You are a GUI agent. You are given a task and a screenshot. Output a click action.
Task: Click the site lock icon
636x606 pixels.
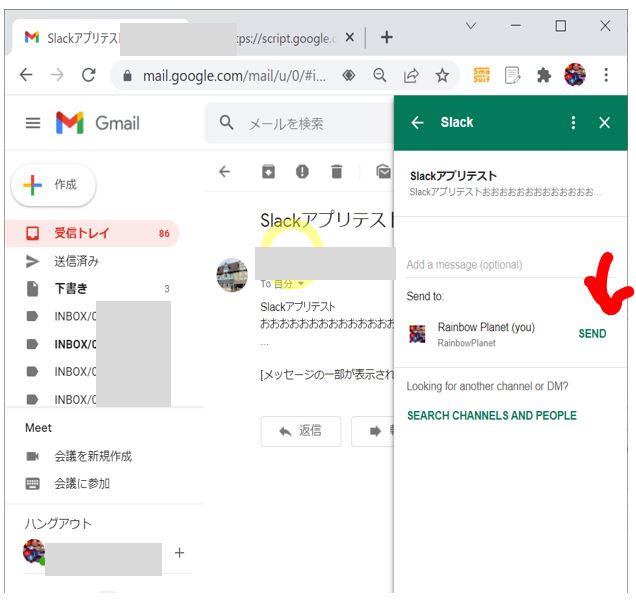point(127,75)
